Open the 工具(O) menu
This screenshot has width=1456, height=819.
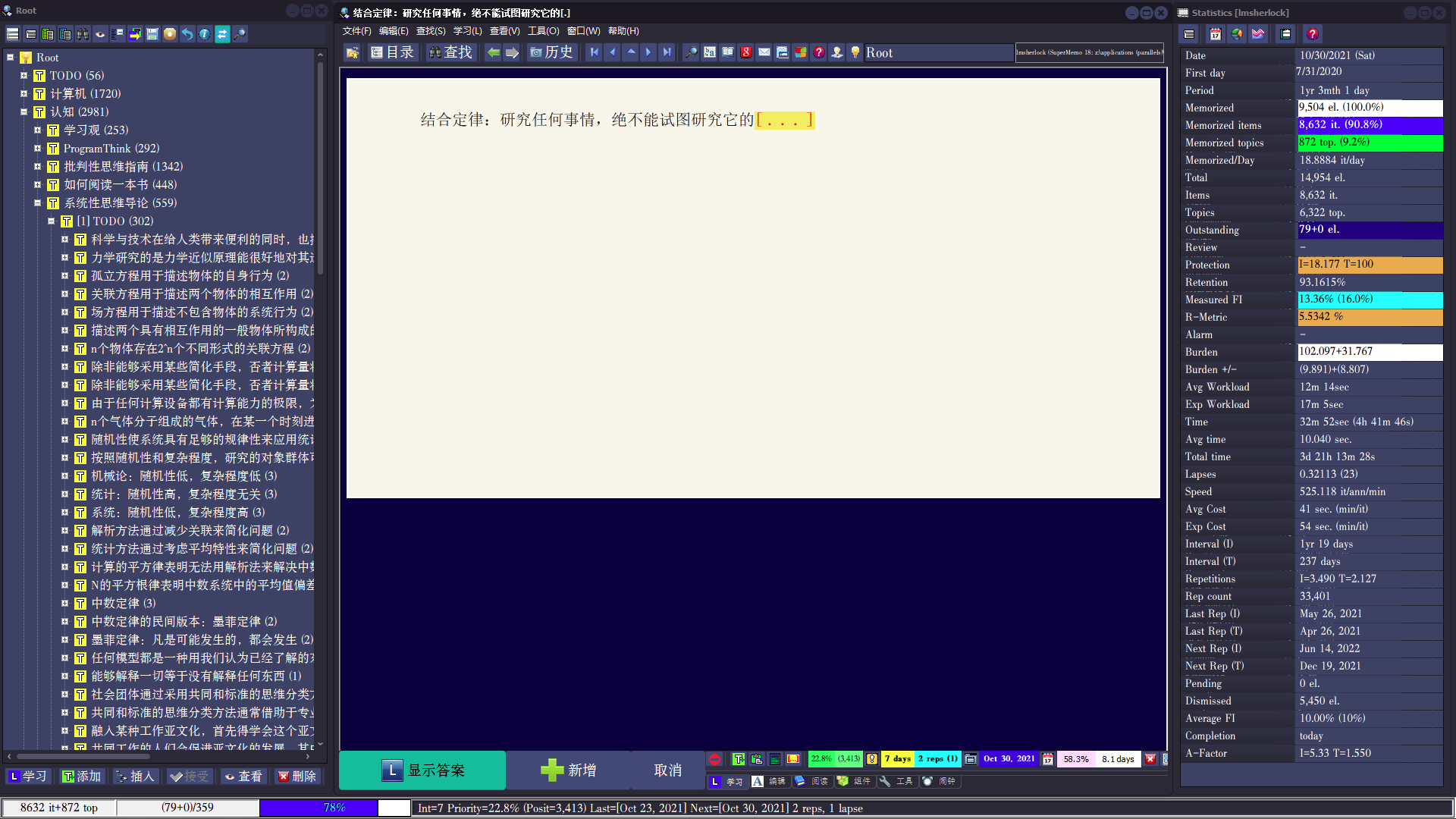(543, 31)
